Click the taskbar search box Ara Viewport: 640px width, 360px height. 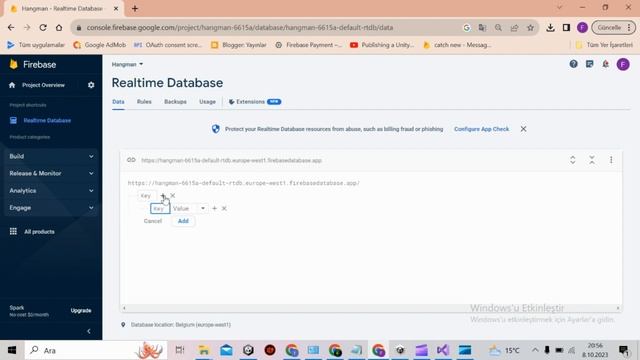point(96,350)
